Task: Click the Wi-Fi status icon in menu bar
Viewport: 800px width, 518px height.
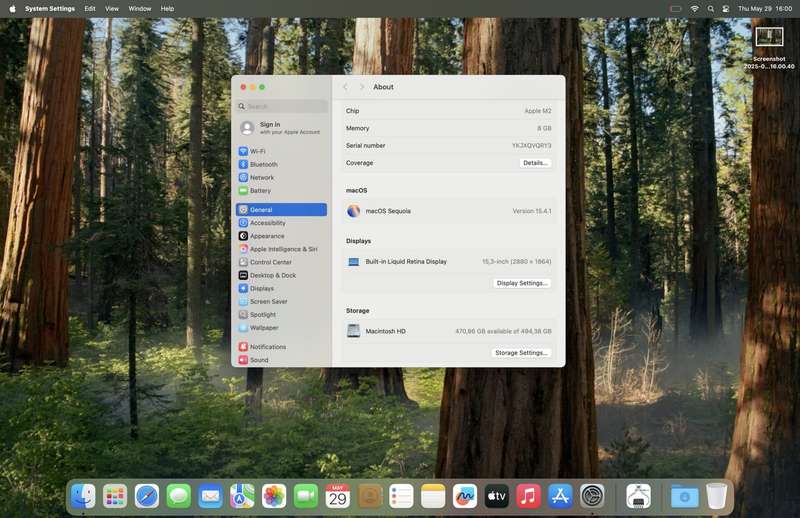Action: tap(694, 9)
